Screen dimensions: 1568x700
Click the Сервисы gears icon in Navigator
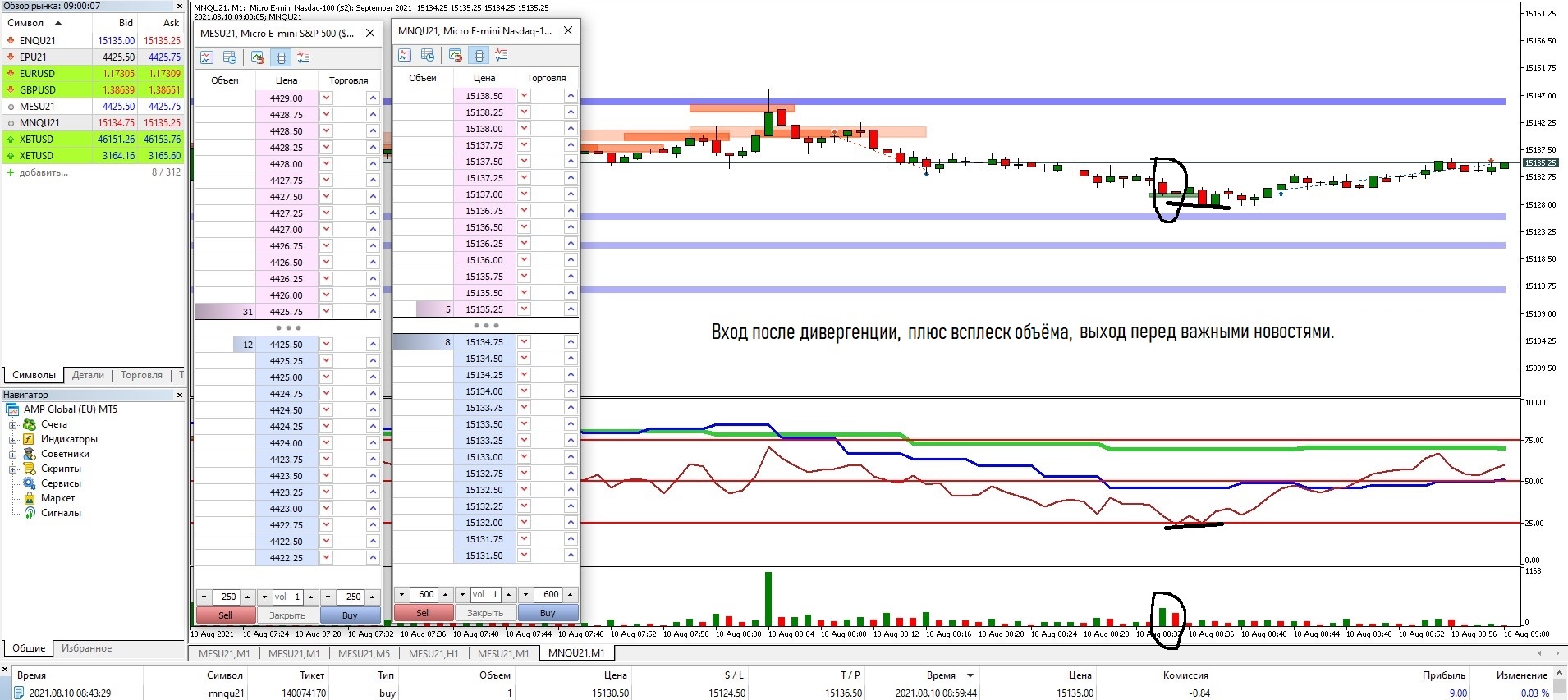point(30,483)
